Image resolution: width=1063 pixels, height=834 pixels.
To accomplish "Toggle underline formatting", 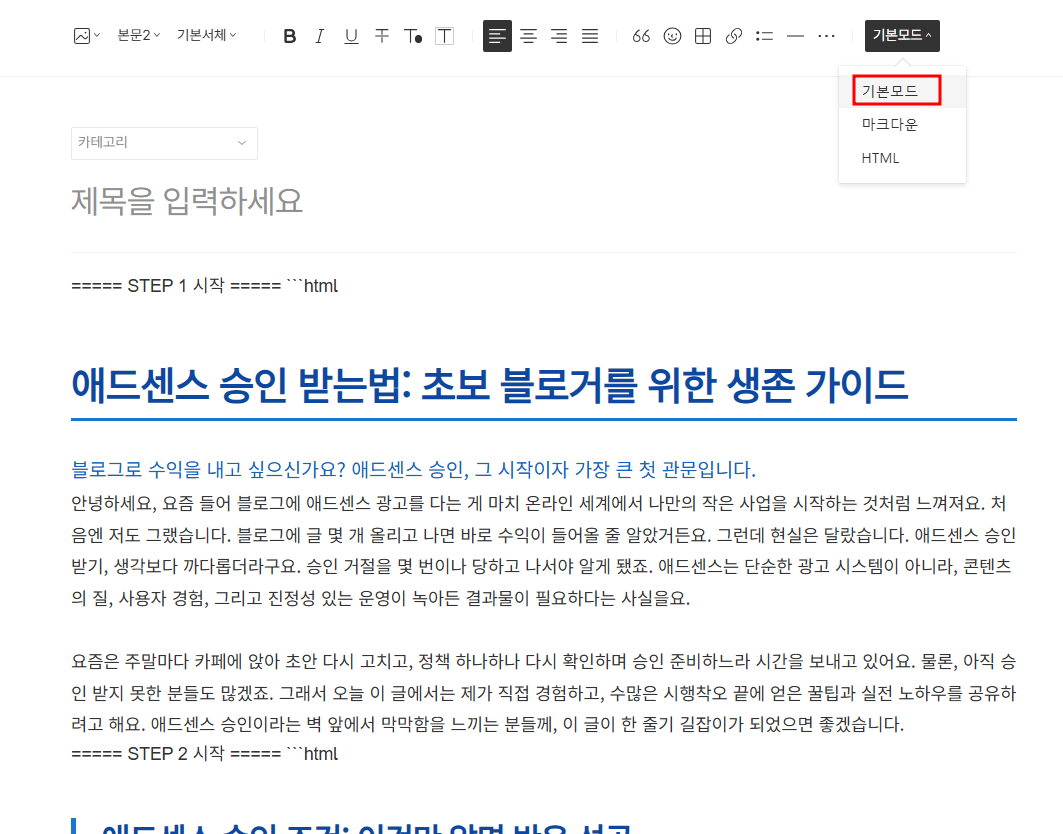I will coord(351,36).
